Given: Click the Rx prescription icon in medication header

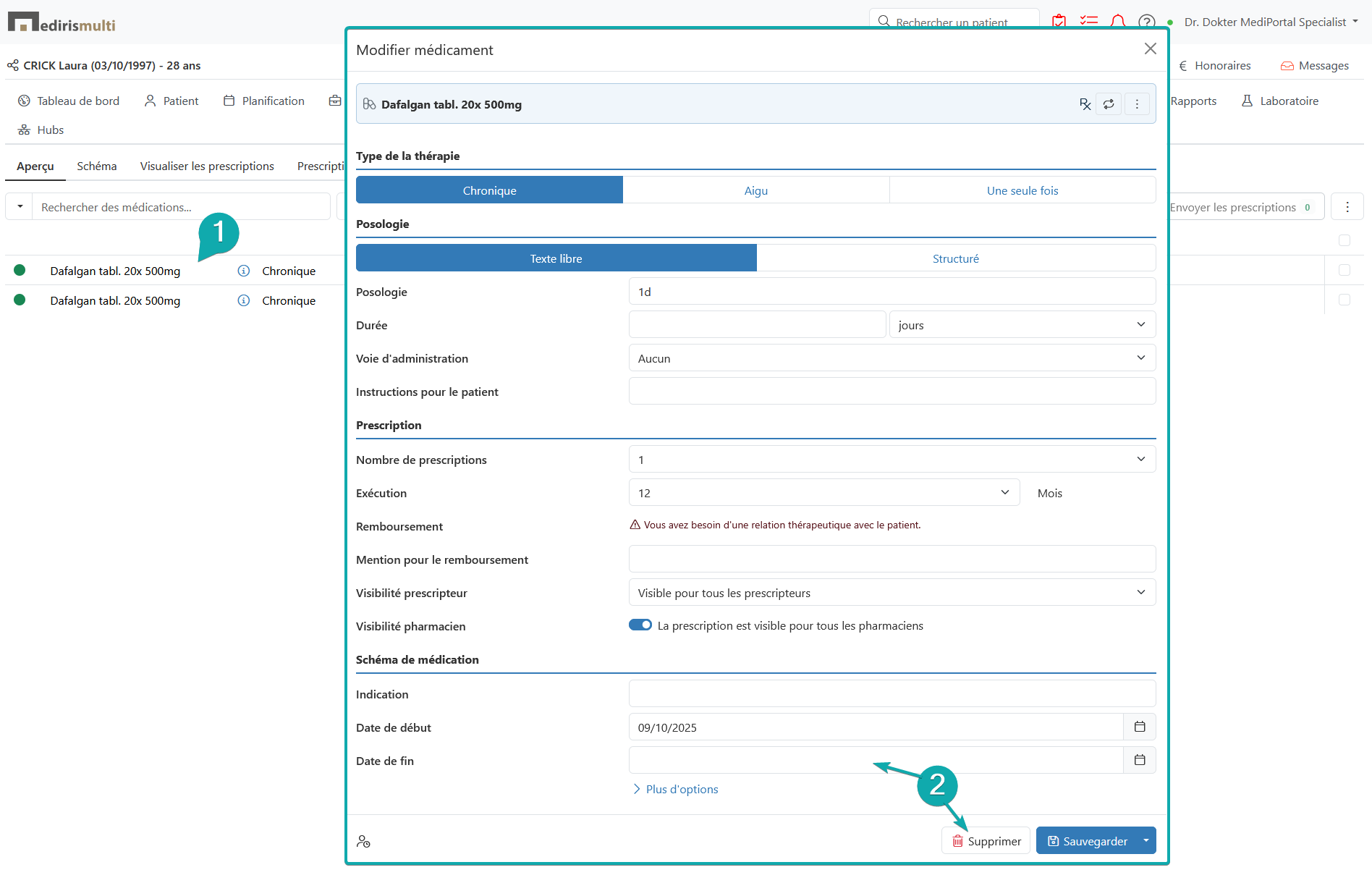Looking at the screenshot, I should pyautogui.click(x=1085, y=104).
